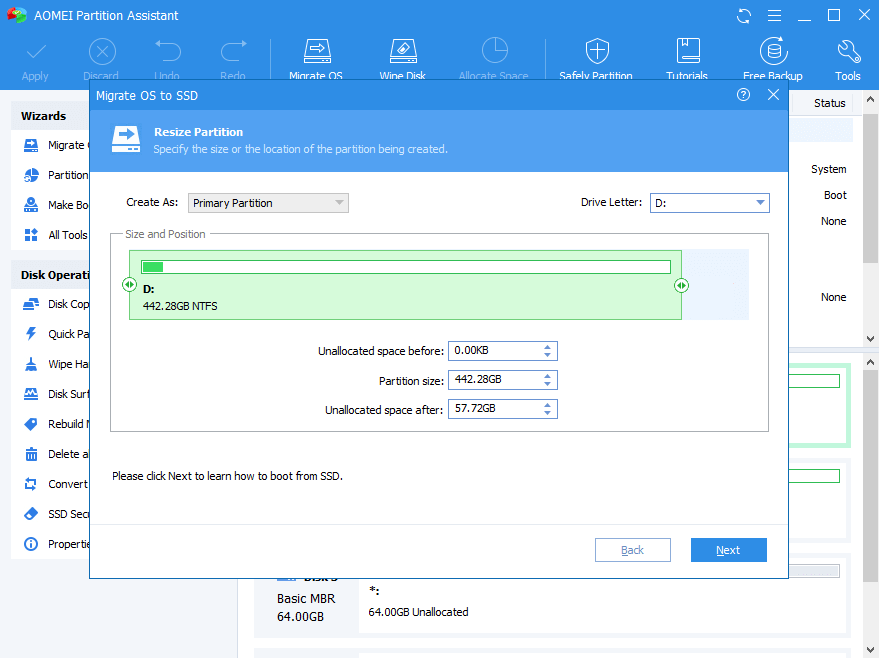Click the Rebuild MBR tag icon

pos(31,424)
